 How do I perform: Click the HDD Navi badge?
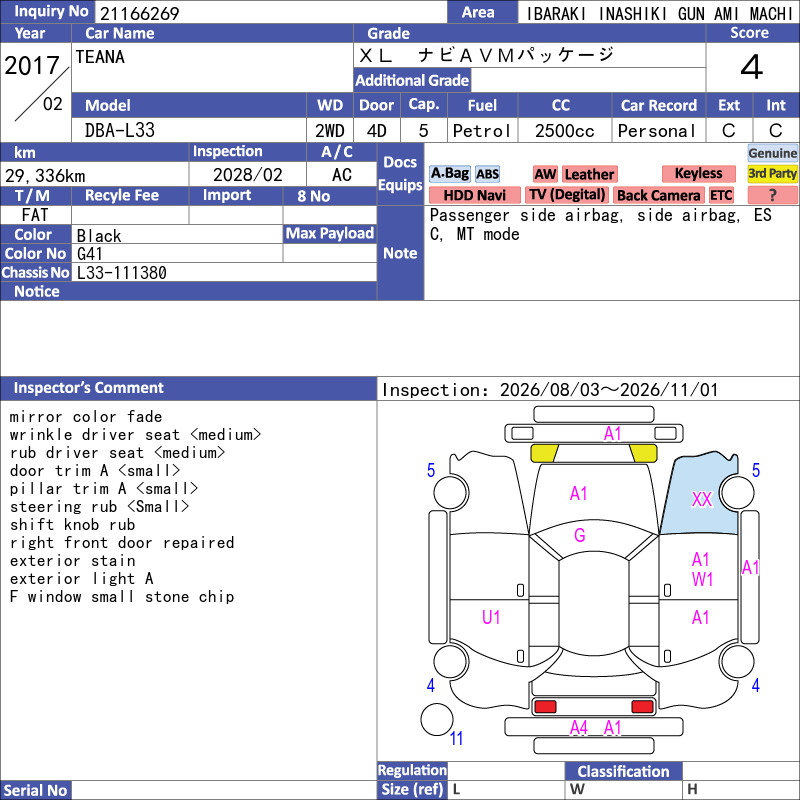pyautogui.click(x=474, y=195)
